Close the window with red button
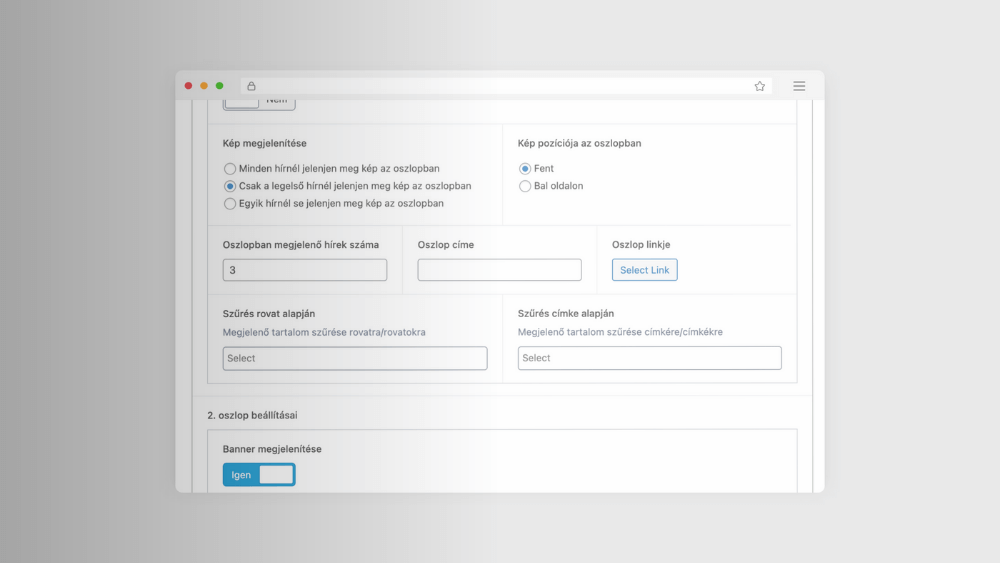1000x563 pixels. tap(188, 85)
